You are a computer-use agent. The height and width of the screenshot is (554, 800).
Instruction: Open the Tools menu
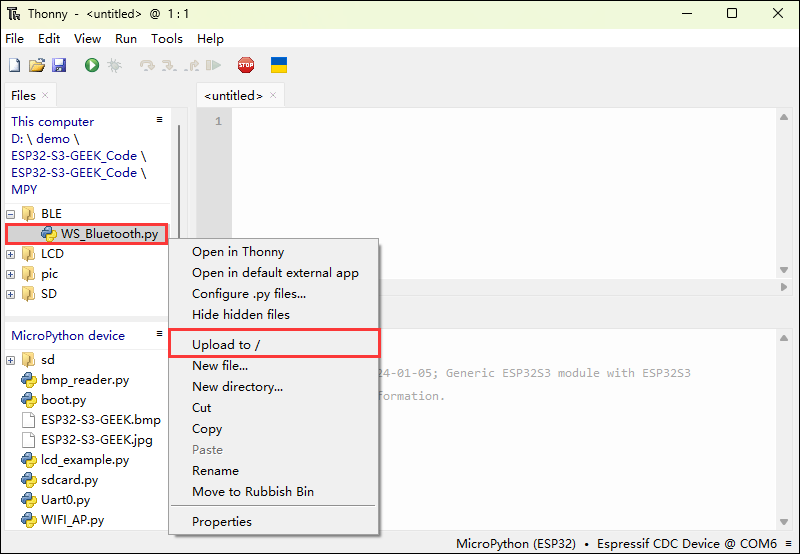[x=167, y=38]
